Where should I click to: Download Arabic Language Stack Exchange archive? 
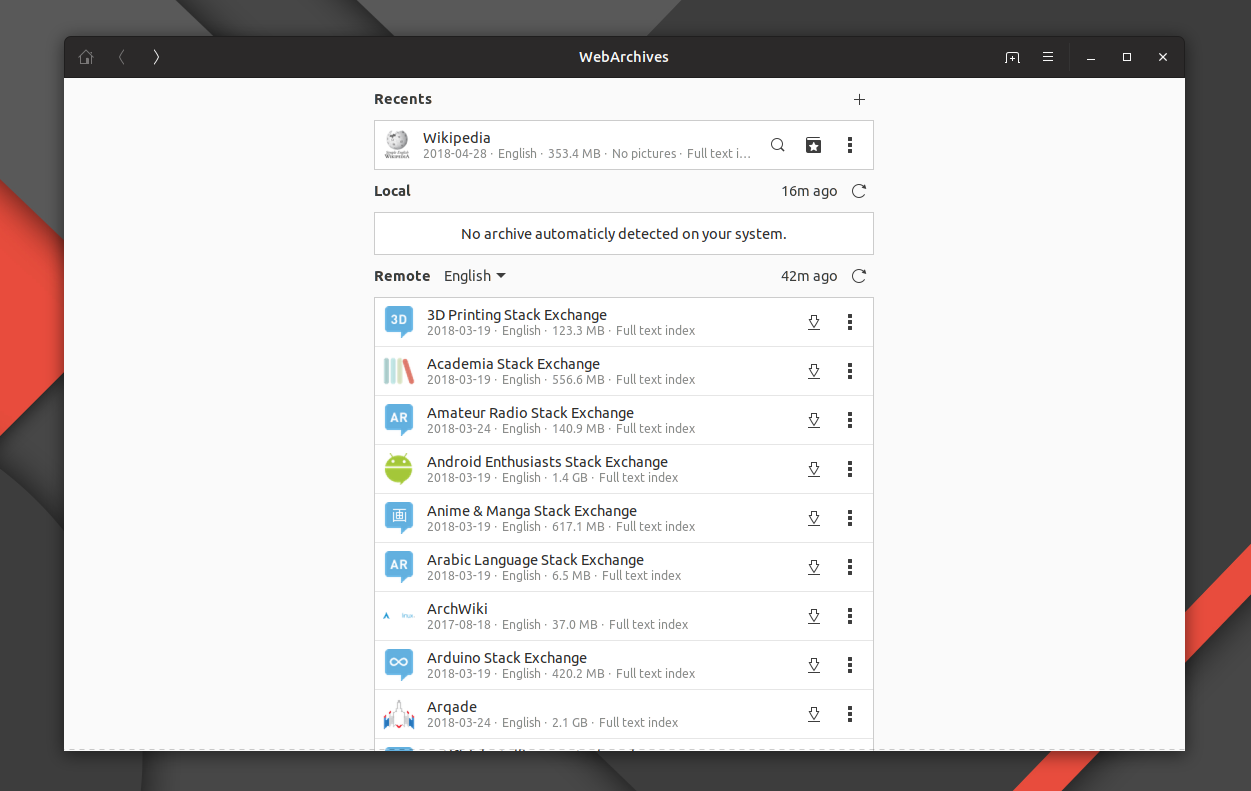pyautogui.click(x=814, y=567)
